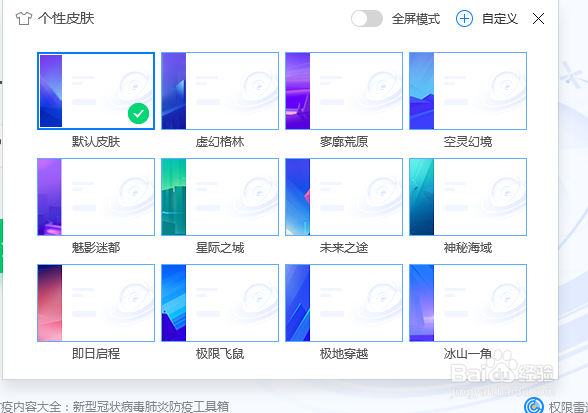Screen dimensions: 588x413
Task: Apply the 寥廓荒原 skin thumbnail
Action: [344, 91]
